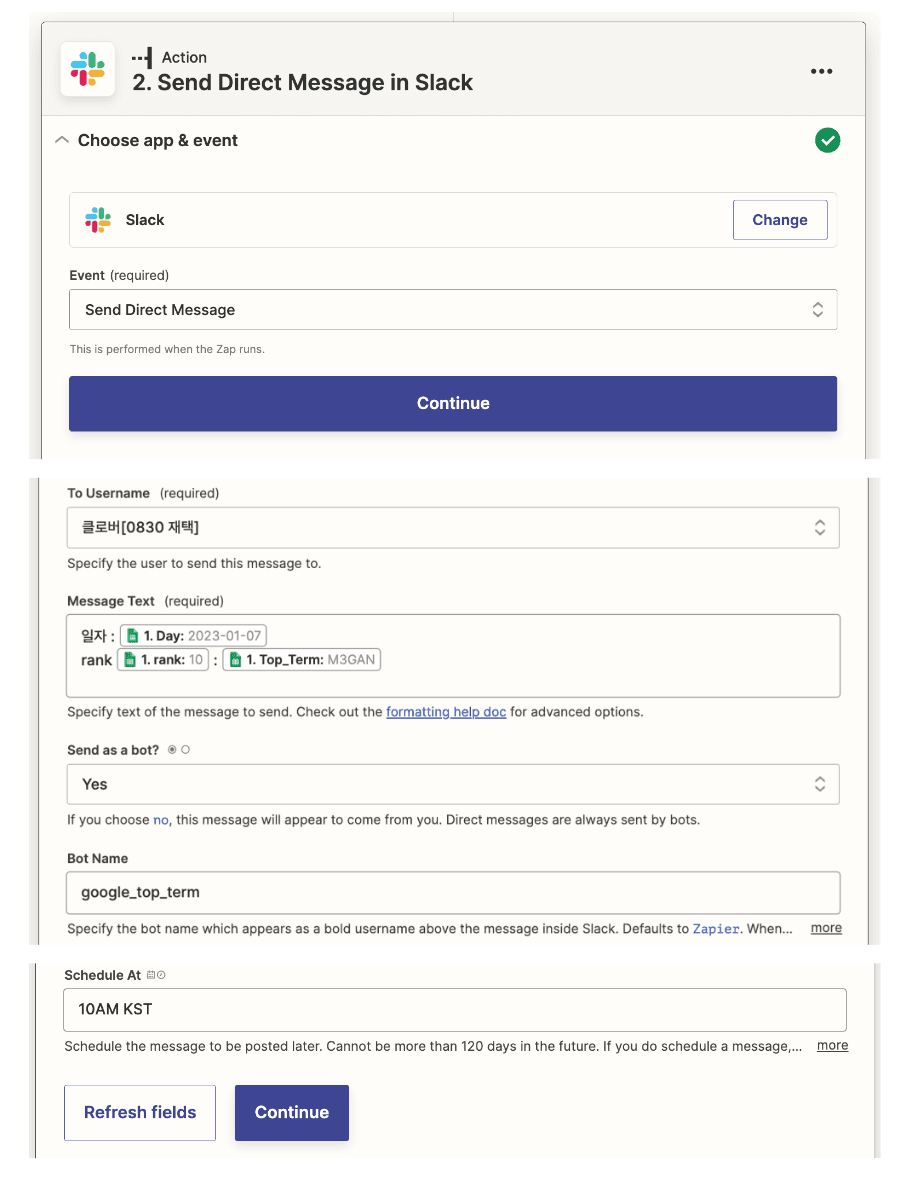
Task: Open the formatting help doc link
Action: [x=446, y=712]
